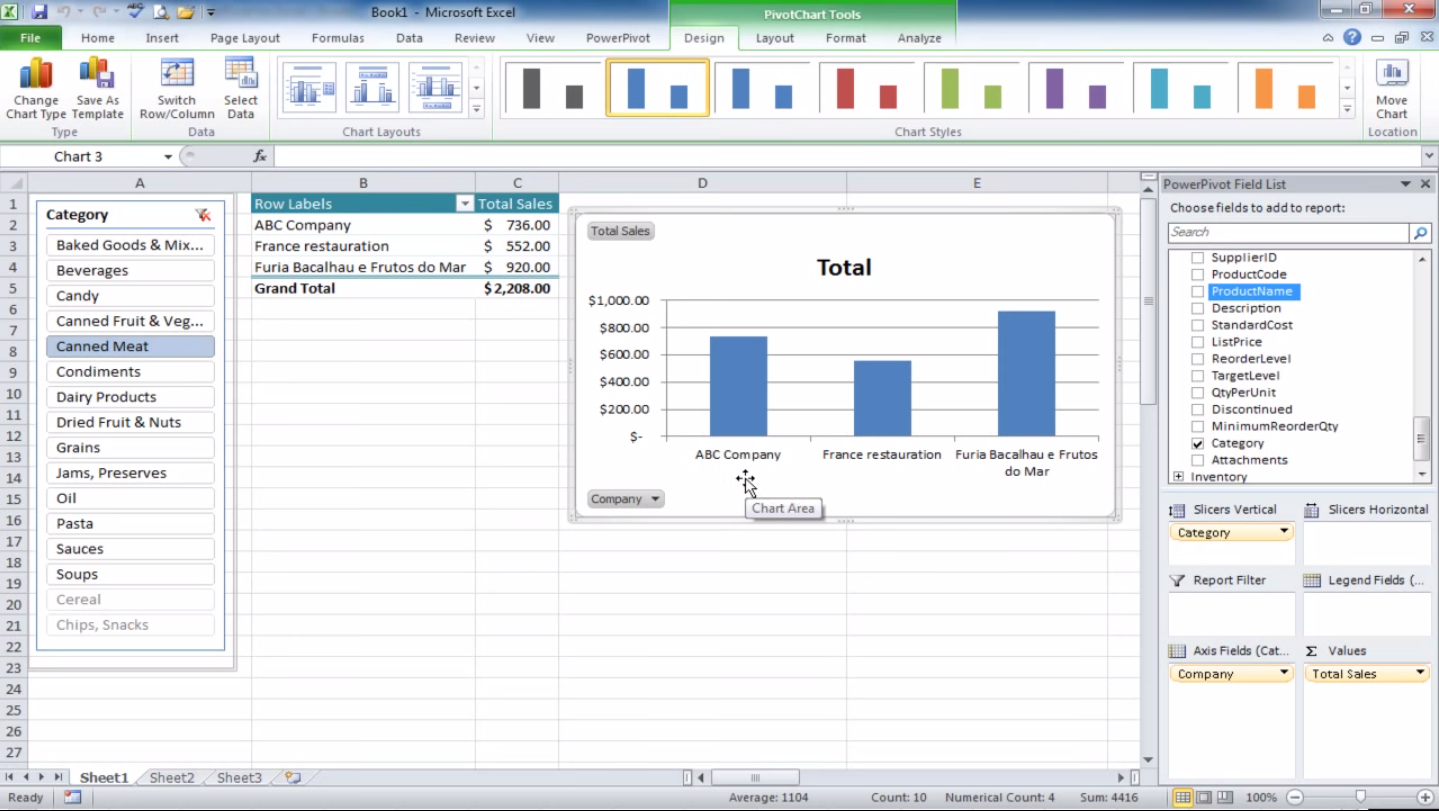This screenshot has width=1439, height=811.
Task: Click the macro recording icon in status bar
Action: (x=72, y=797)
